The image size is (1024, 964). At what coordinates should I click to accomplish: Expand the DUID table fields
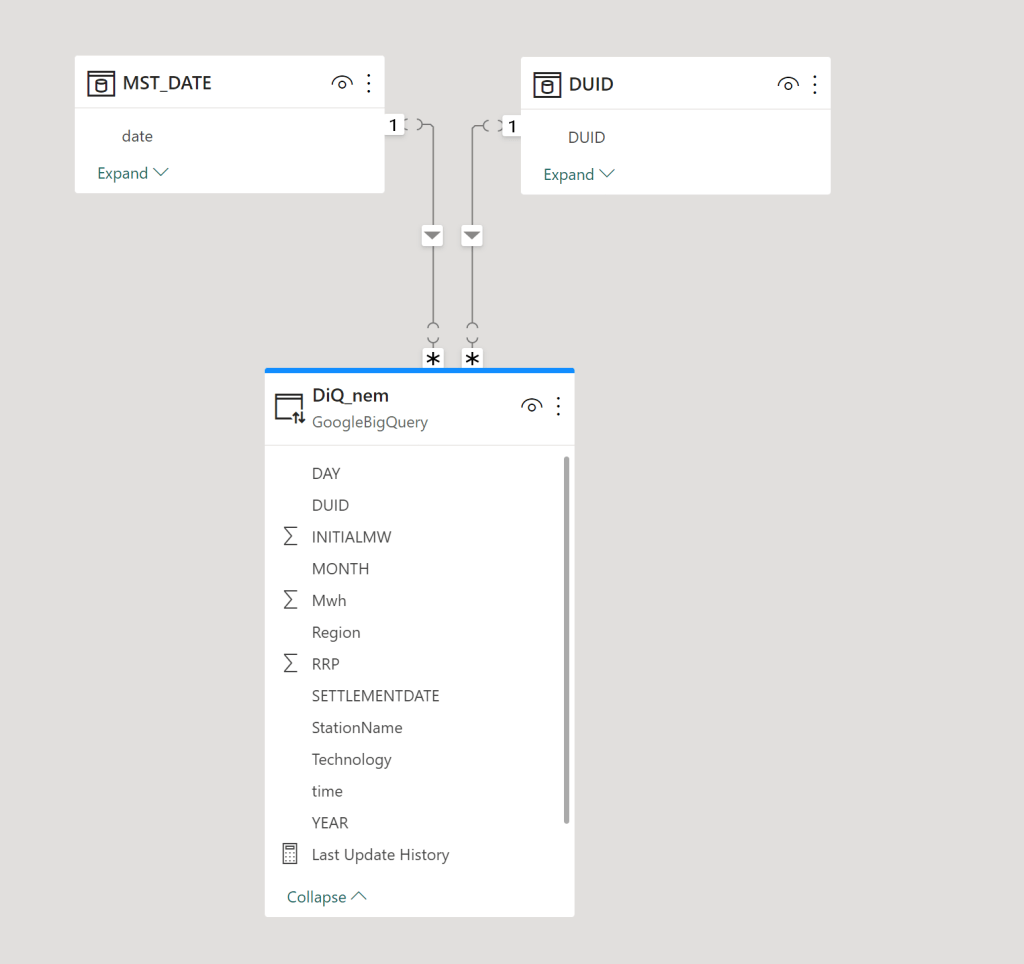click(578, 174)
